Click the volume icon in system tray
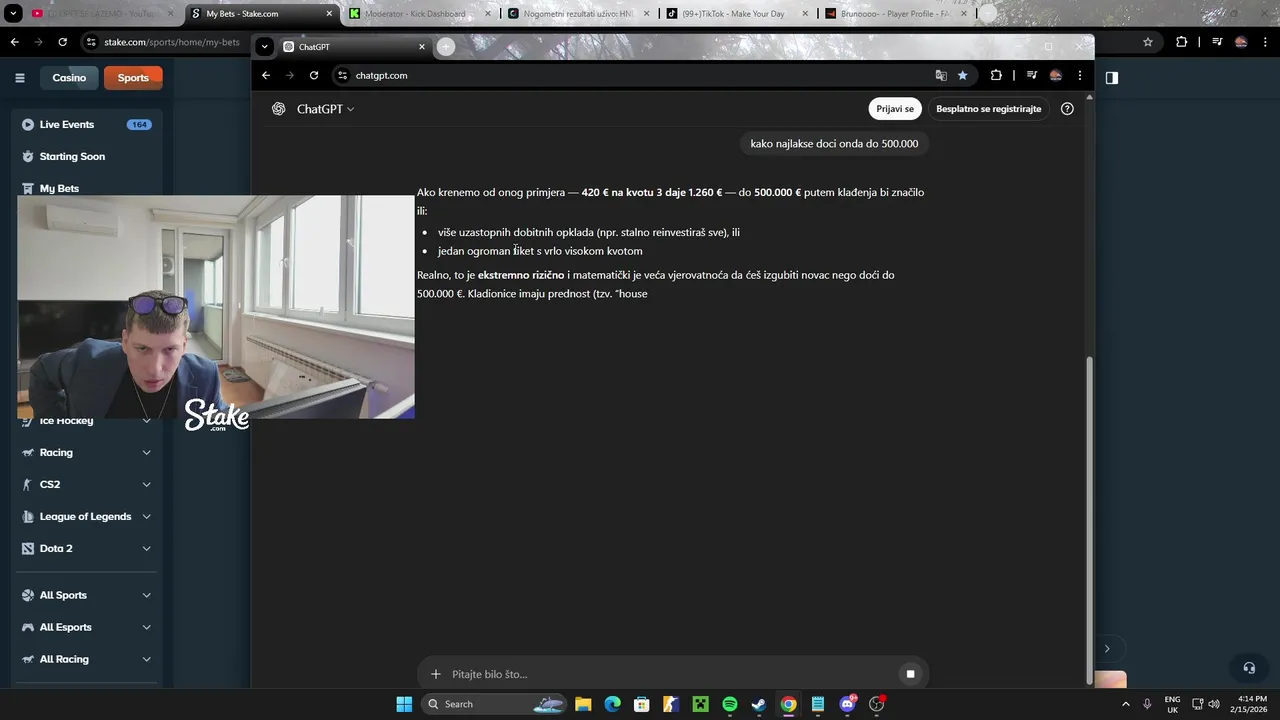This screenshot has height=720, width=1280. click(1214, 704)
